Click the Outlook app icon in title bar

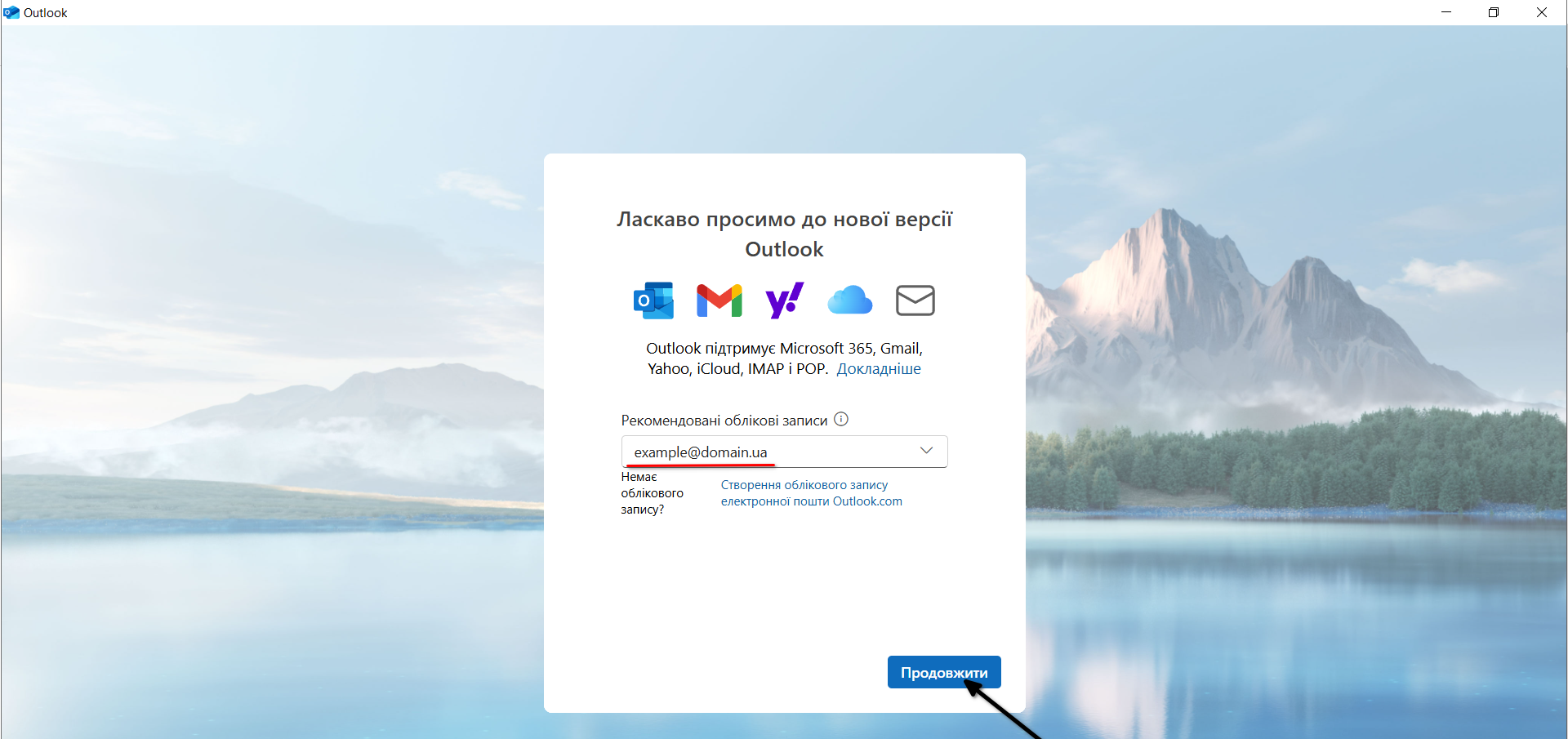click(11, 12)
